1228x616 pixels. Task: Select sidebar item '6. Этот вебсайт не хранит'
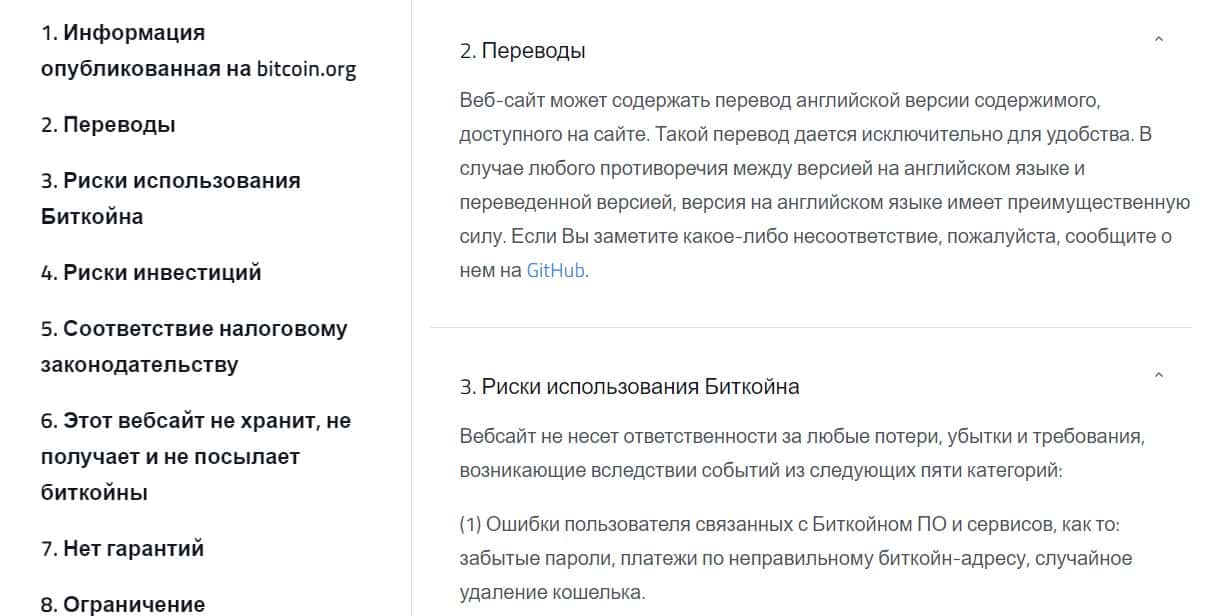196,456
